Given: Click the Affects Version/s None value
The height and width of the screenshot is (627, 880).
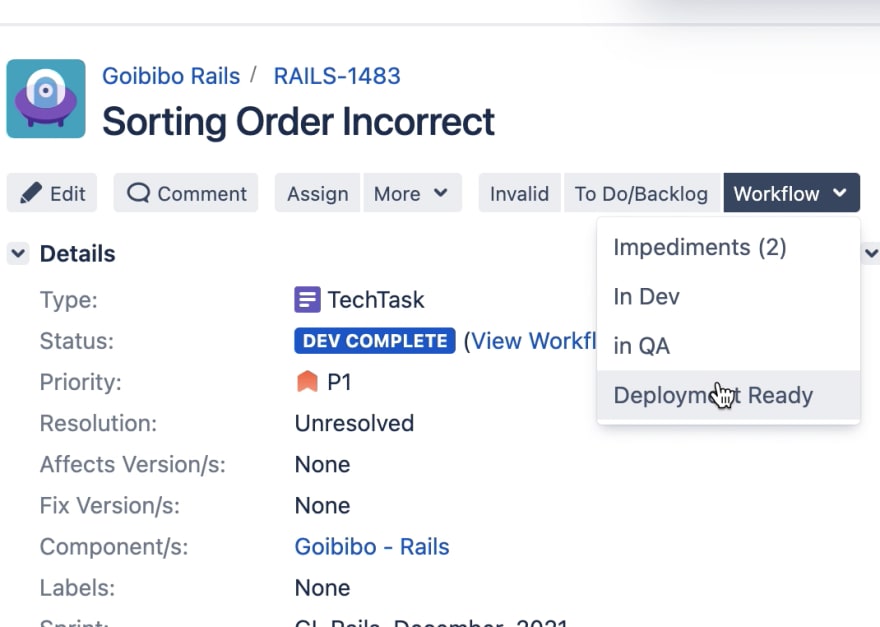Looking at the screenshot, I should click(322, 465).
